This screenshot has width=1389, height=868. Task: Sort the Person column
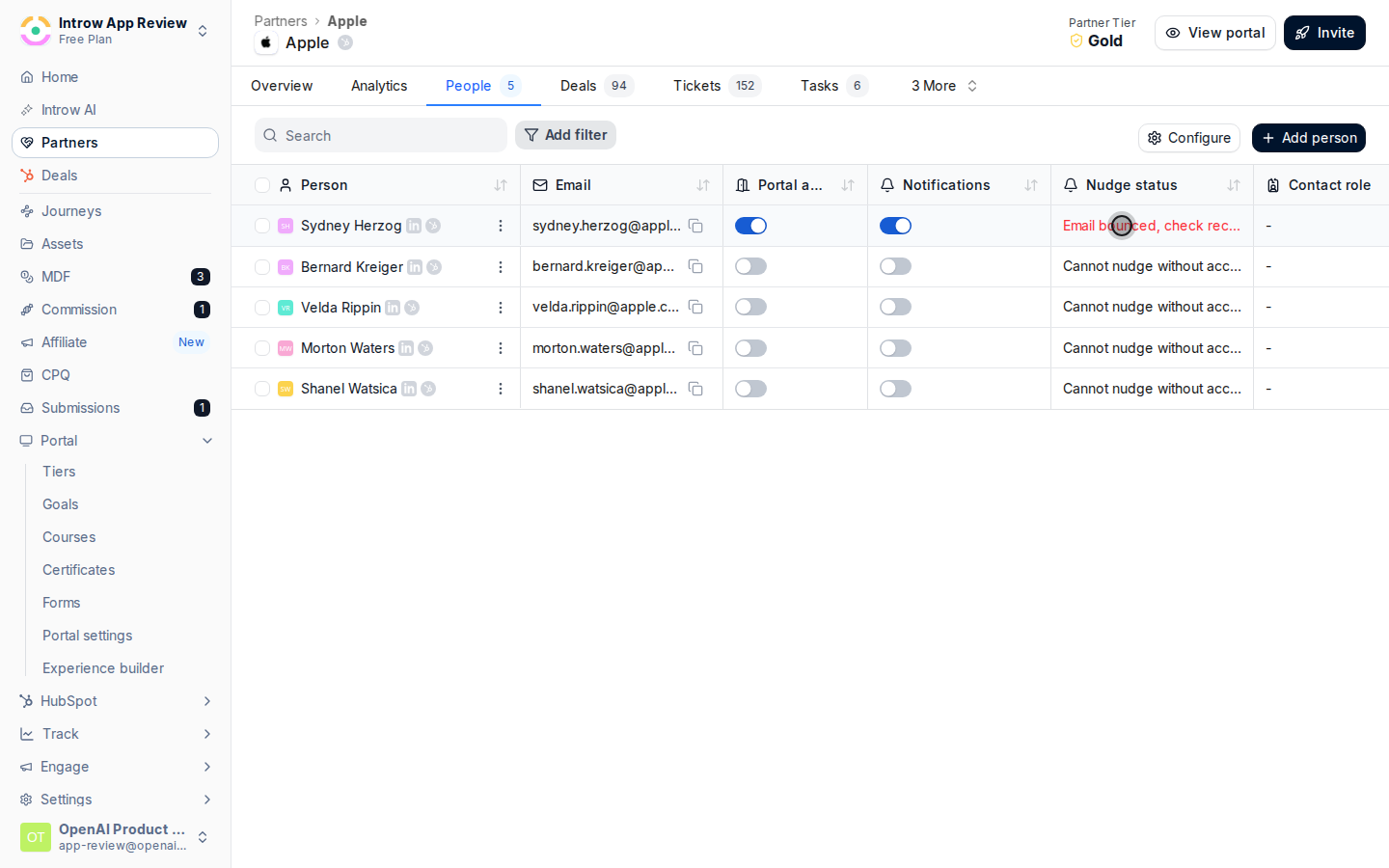point(501,185)
